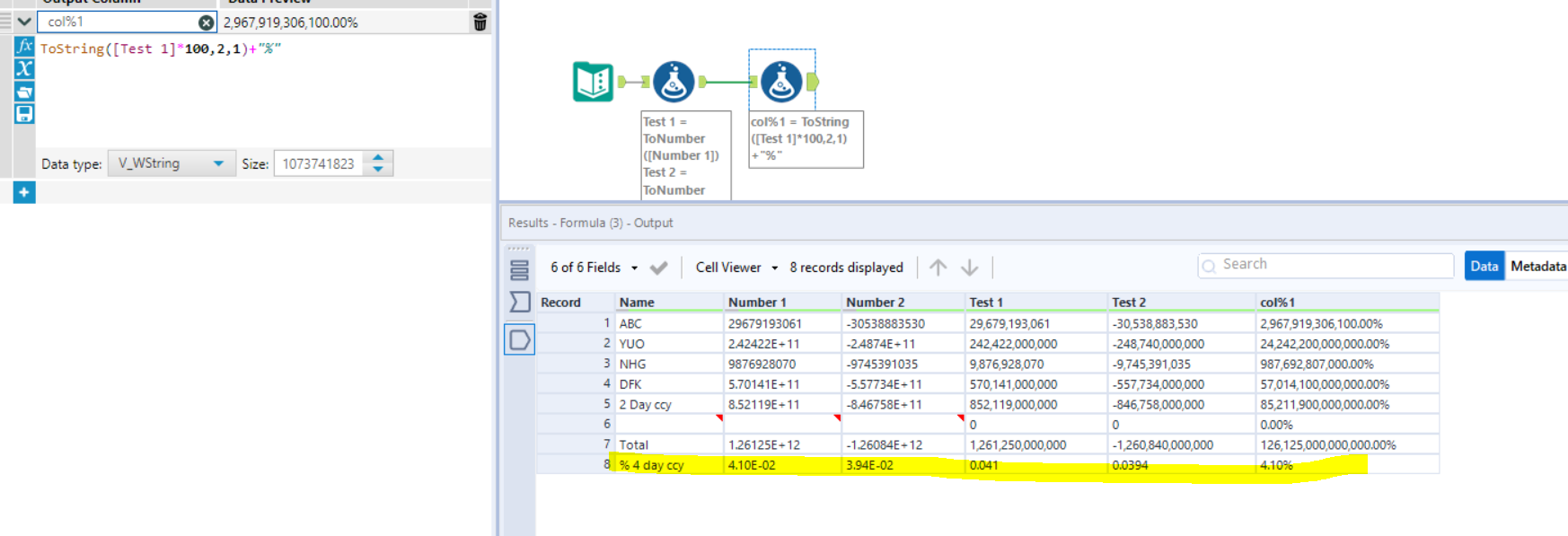
Task: Open the Data type V_WString dropdown
Action: (171, 163)
